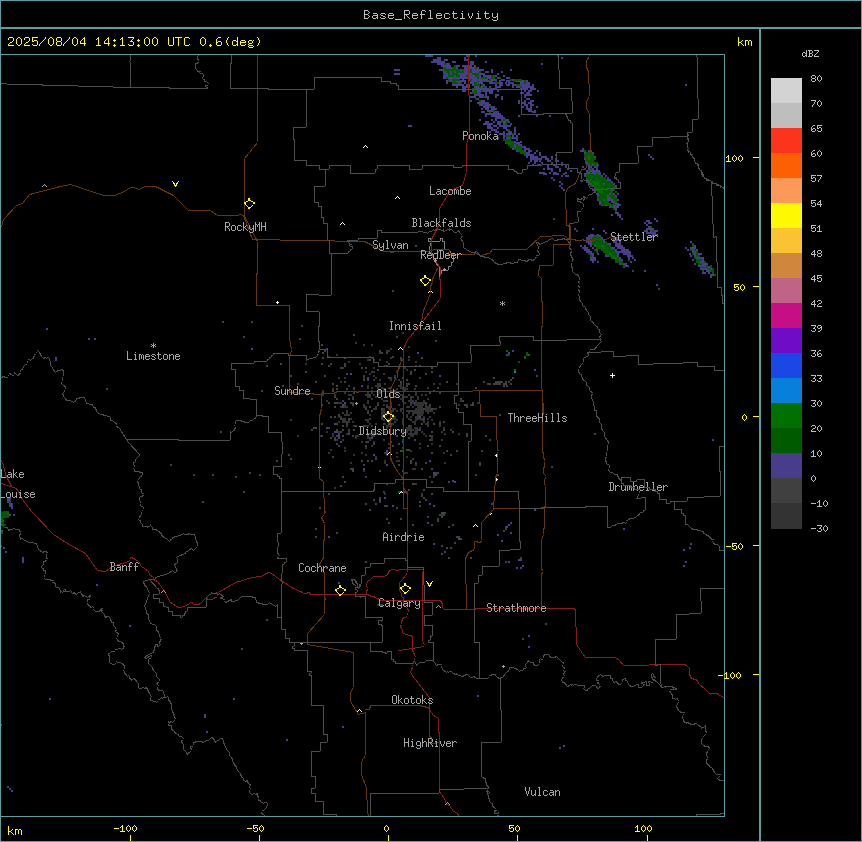
Task: Click the Calgary city label
Action: (400, 603)
